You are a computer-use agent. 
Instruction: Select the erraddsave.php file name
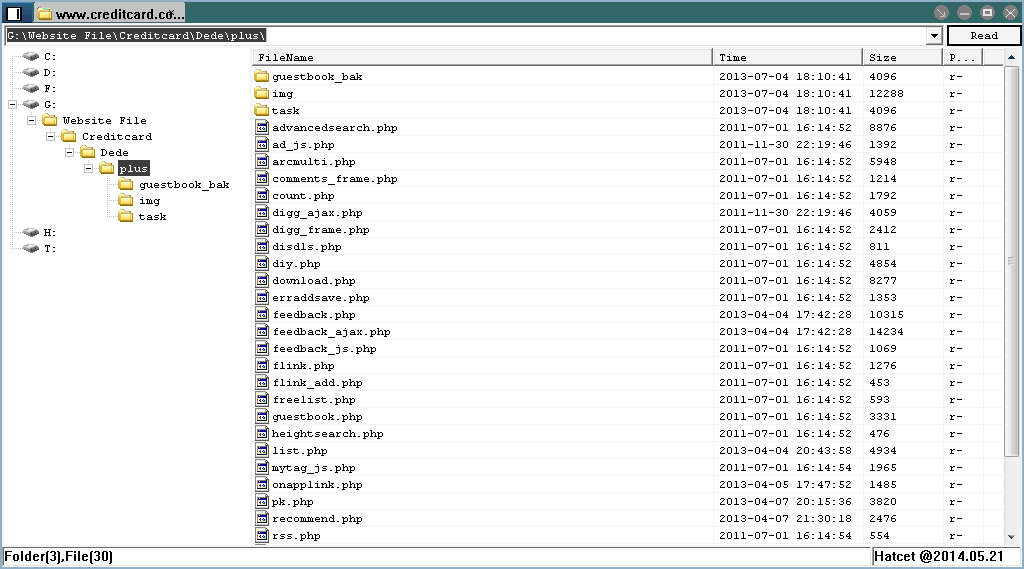321,298
